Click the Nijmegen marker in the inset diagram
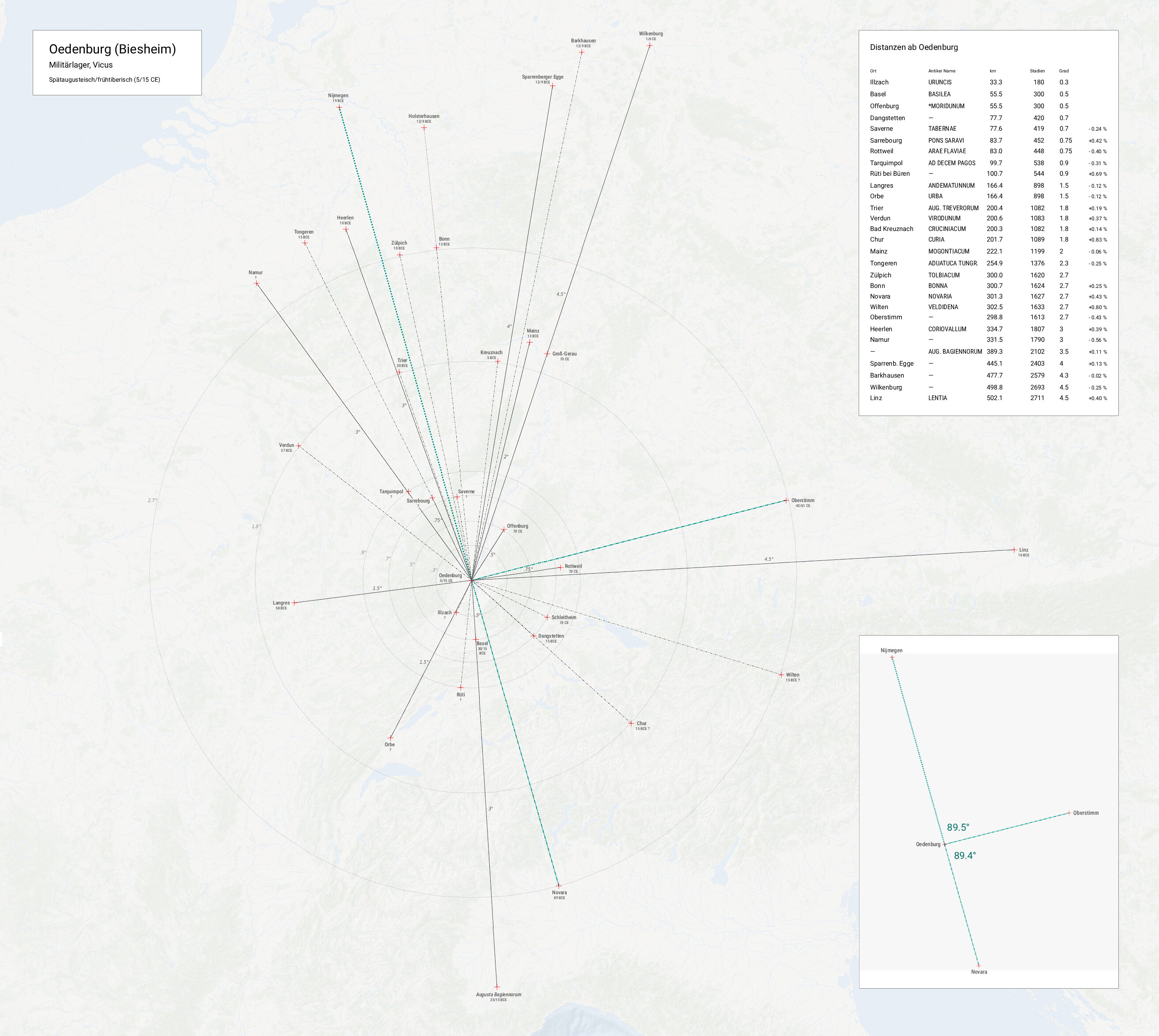 892,658
